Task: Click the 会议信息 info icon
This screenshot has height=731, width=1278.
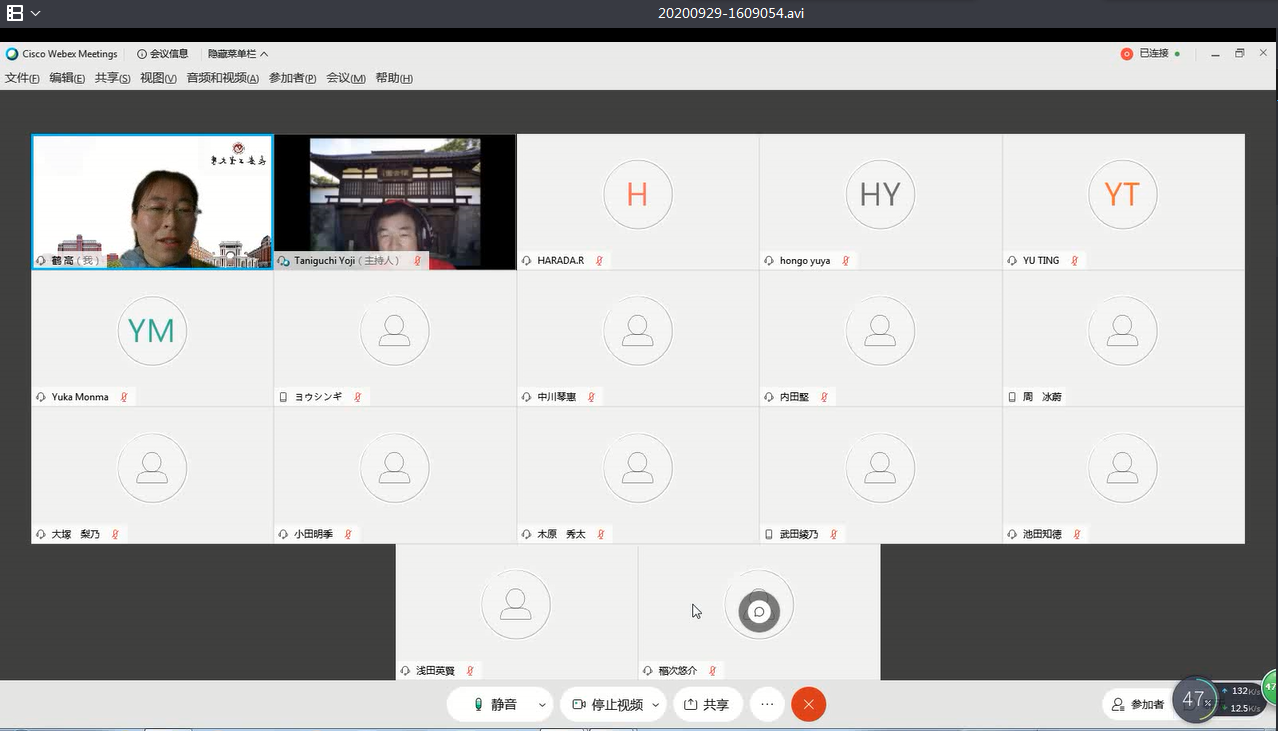Action: pyautogui.click(x=142, y=54)
